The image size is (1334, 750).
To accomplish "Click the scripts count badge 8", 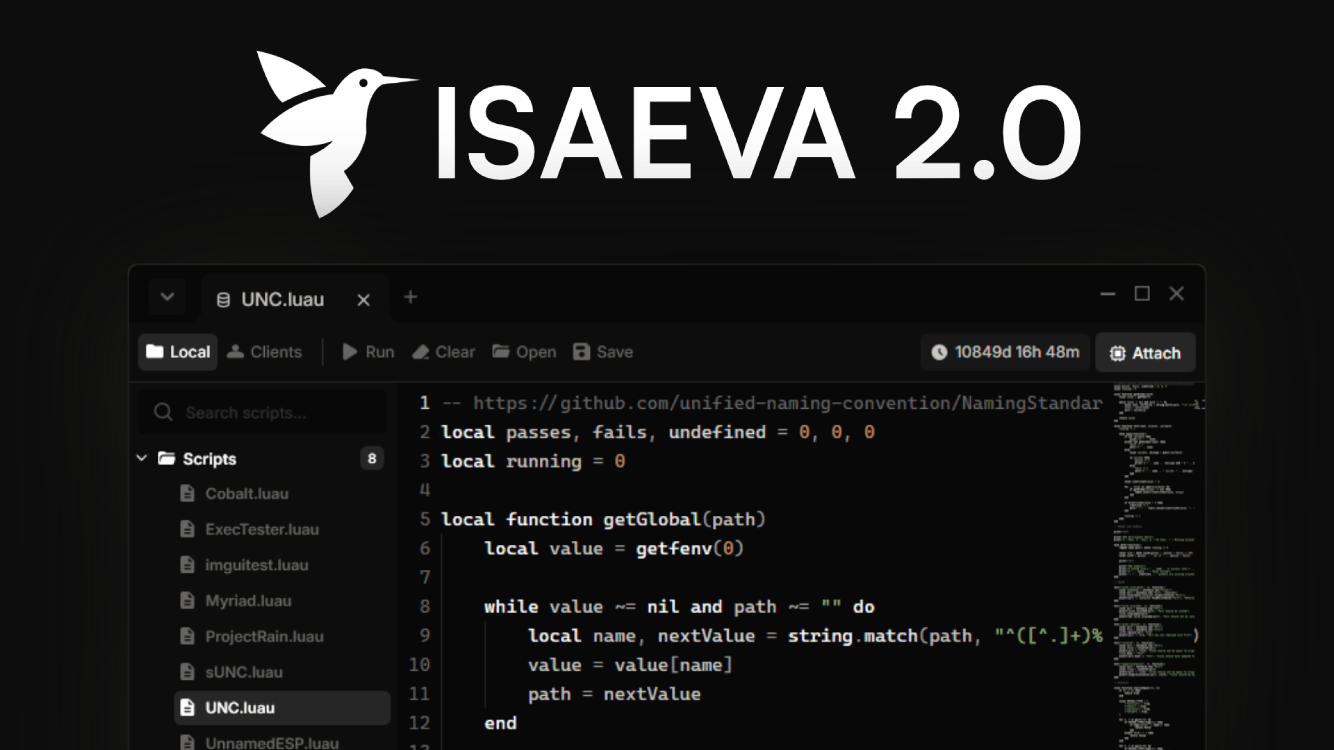I will coord(372,459).
